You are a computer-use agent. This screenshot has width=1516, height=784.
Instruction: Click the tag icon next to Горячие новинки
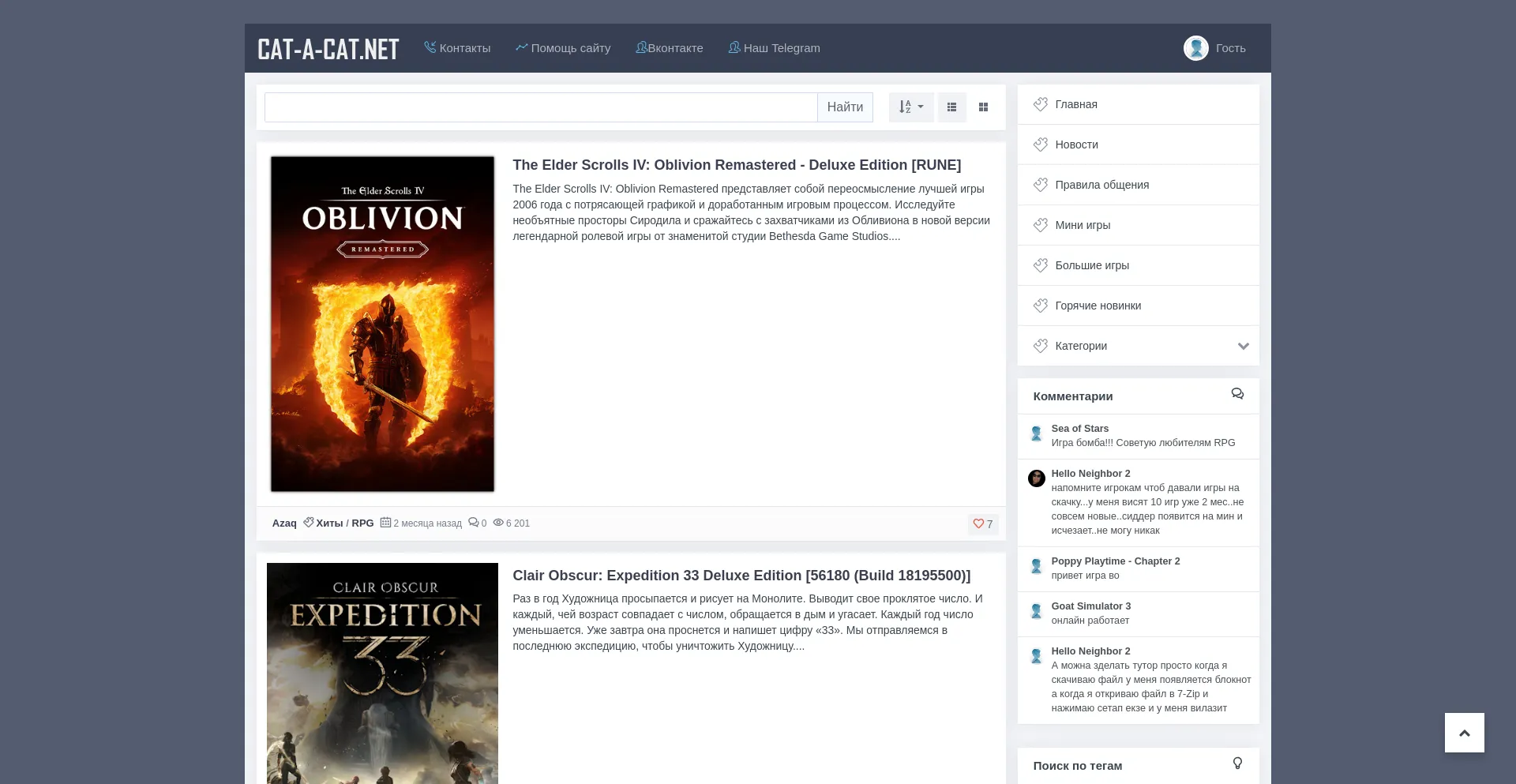pos(1041,306)
